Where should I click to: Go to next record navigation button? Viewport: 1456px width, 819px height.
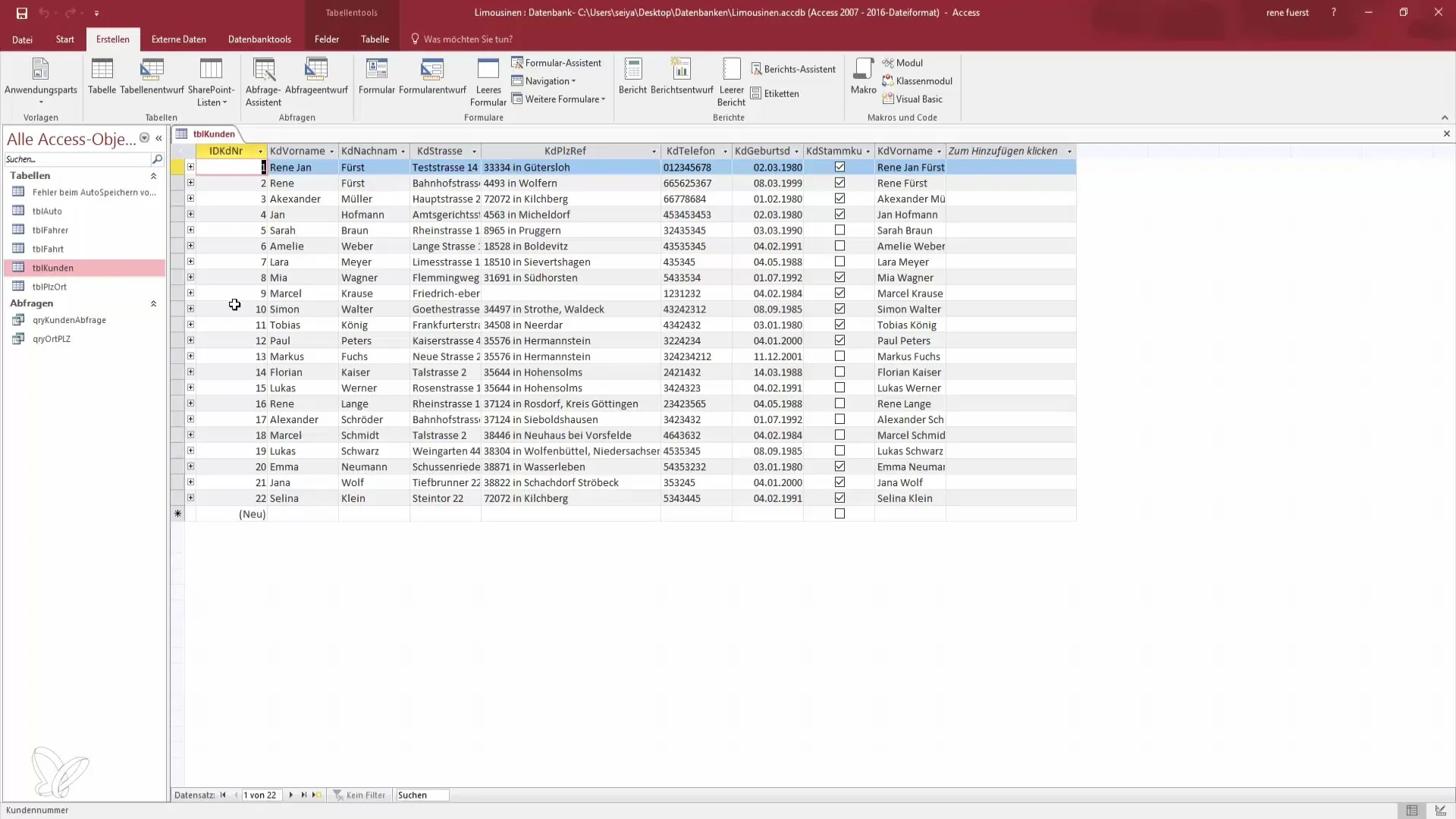click(x=290, y=795)
